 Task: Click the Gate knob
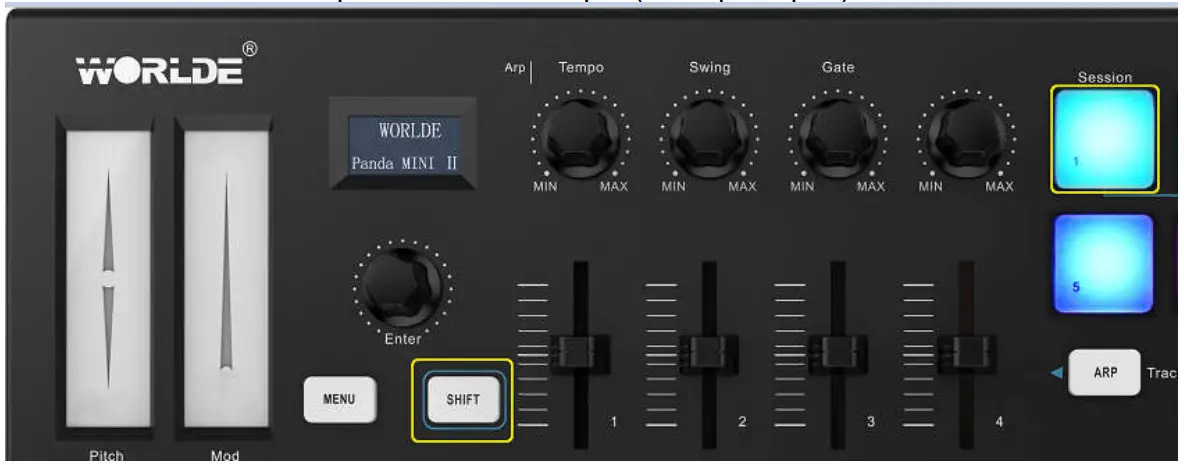[837, 136]
